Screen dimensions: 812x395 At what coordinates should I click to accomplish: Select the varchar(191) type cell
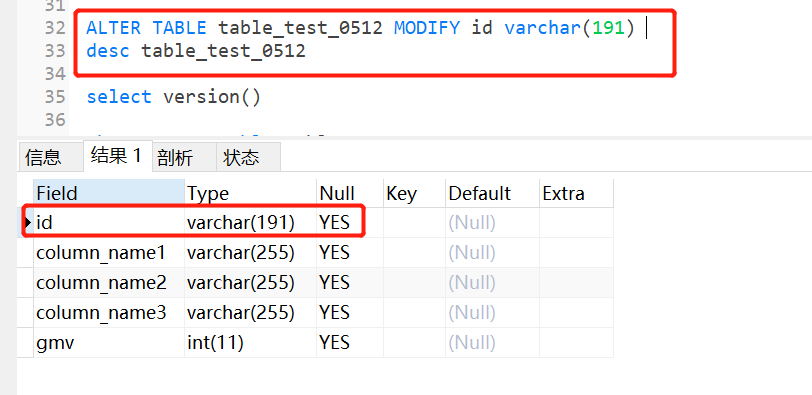(x=250, y=223)
